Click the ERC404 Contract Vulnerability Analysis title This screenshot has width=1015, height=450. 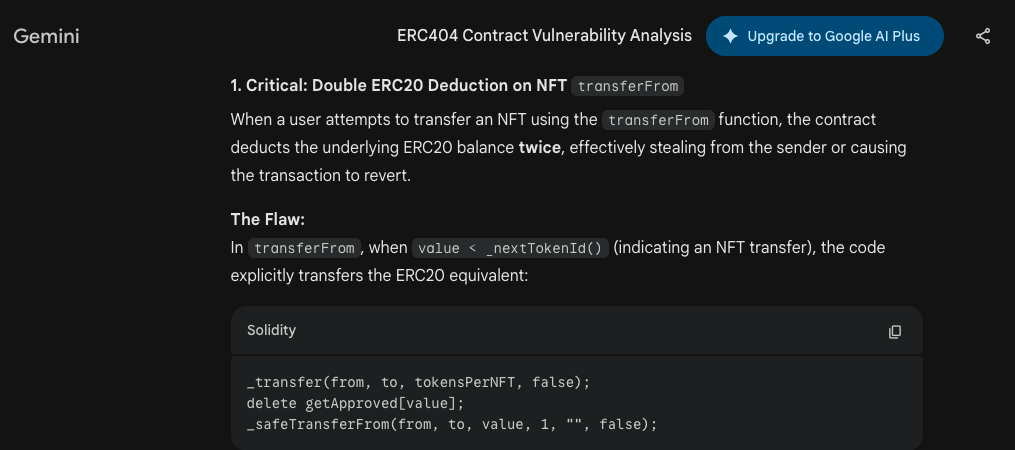click(x=544, y=36)
